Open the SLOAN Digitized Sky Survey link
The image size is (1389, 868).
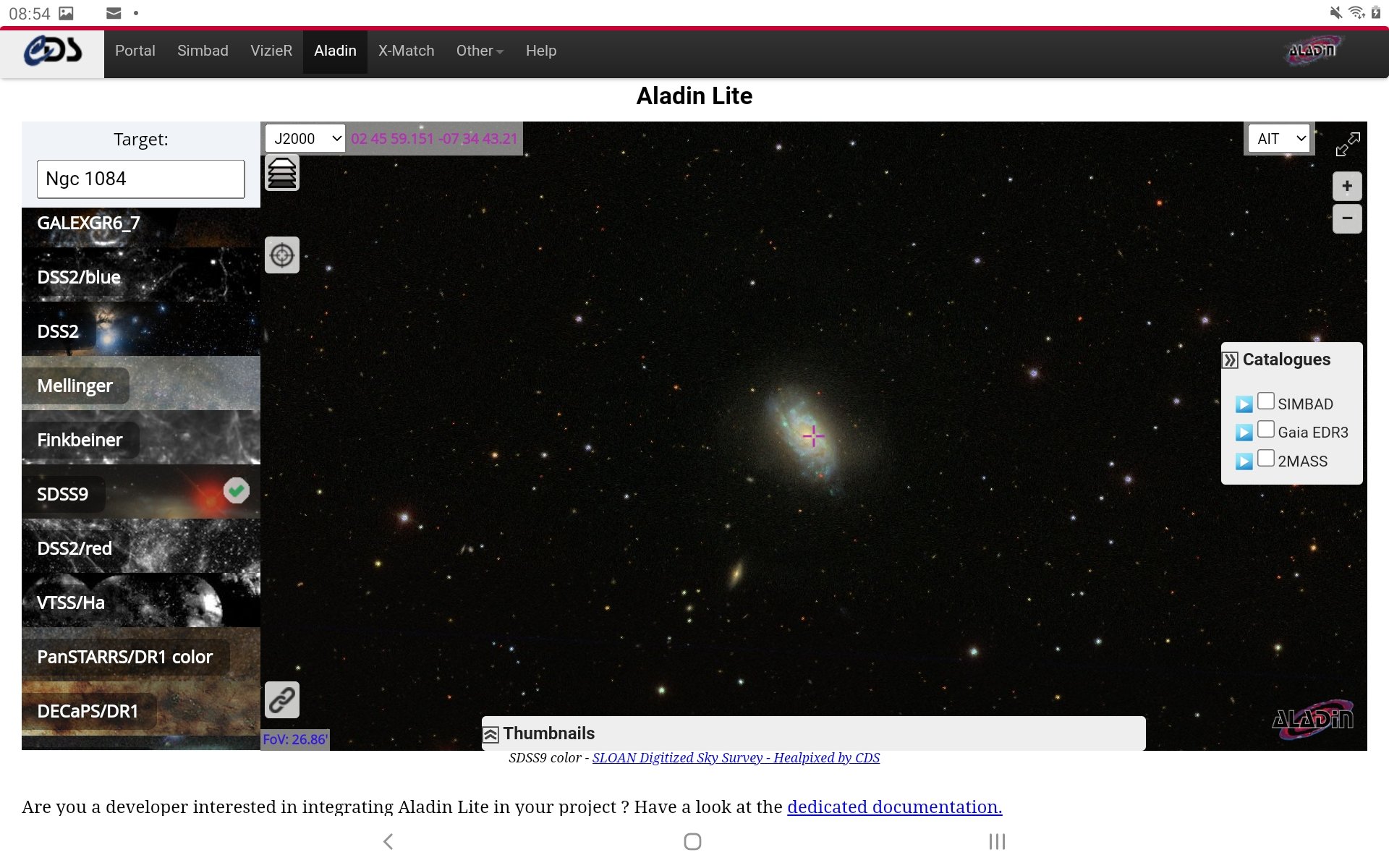[736, 757]
